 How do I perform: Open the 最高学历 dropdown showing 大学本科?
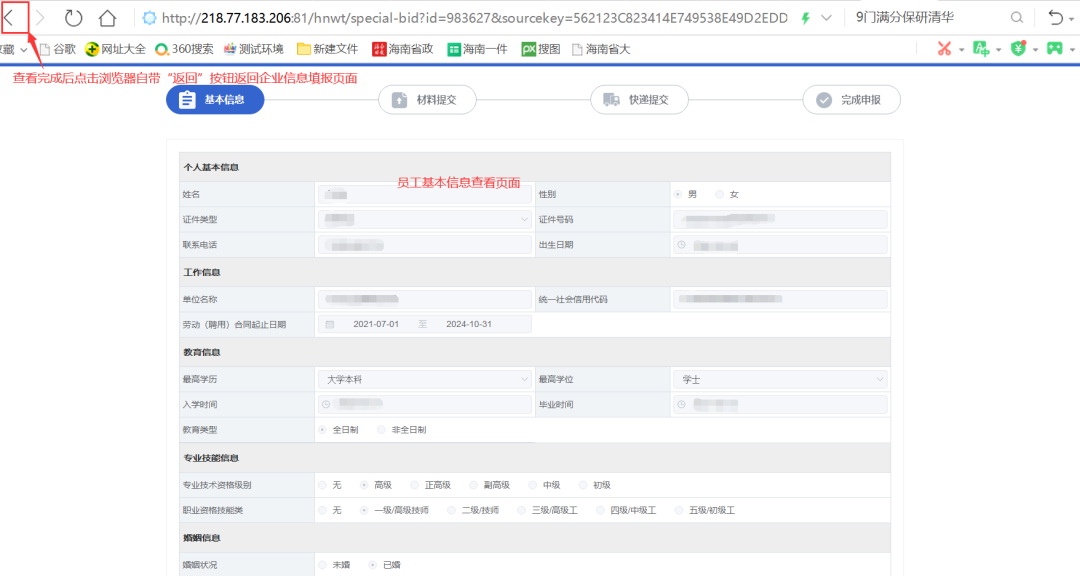click(x=424, y=378)
